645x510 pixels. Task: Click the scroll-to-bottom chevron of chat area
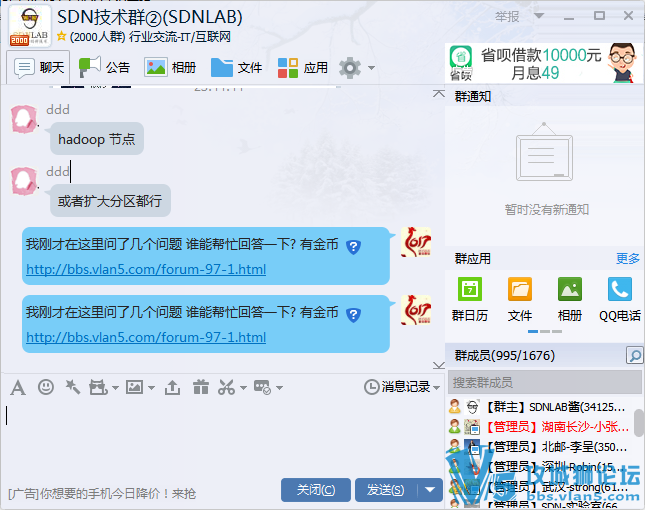coord(439,365)
